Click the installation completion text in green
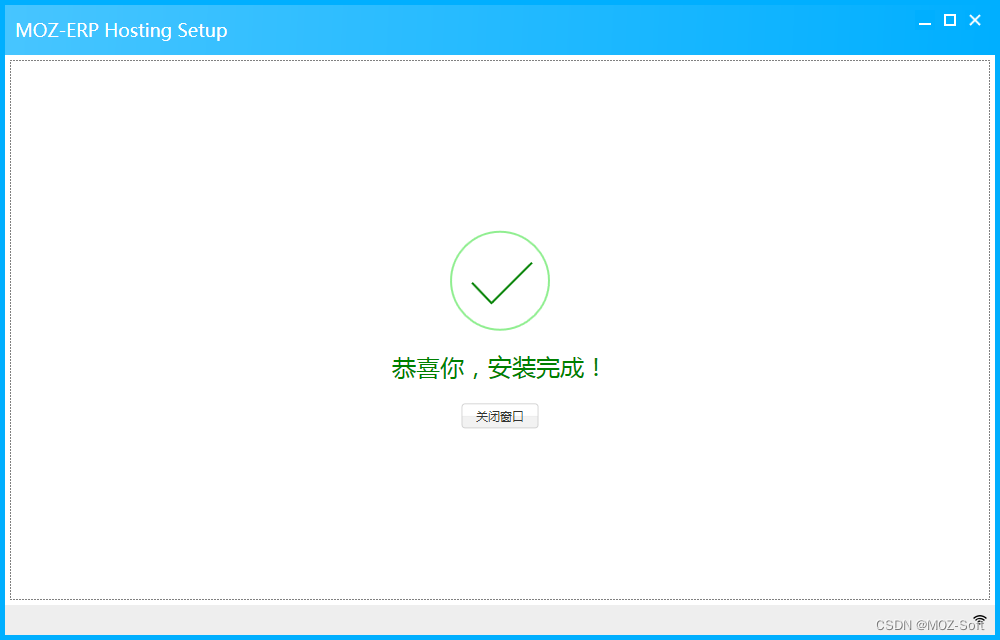The height and width of the screenshot is (640, 1000). tap(500, 367)
